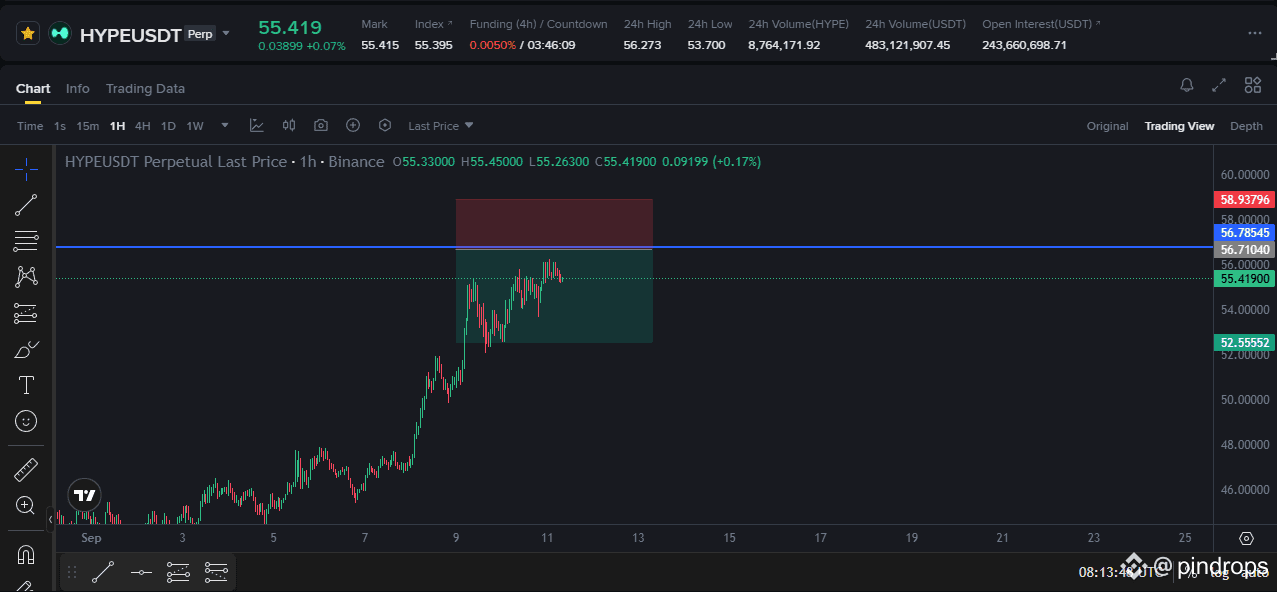Switch to the Trading Data tab

(145, 88)
